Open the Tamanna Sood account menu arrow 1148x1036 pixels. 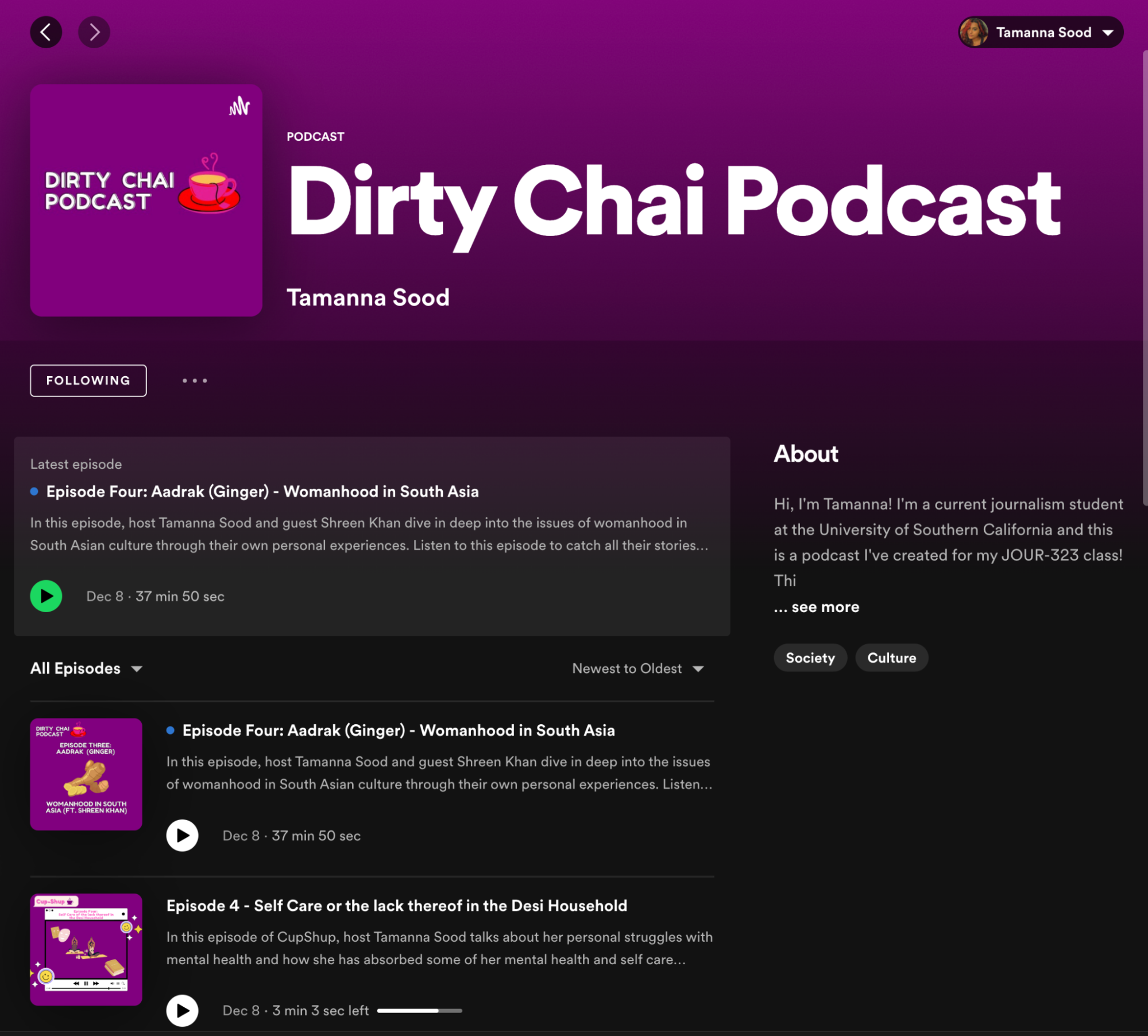point(1108,33)
